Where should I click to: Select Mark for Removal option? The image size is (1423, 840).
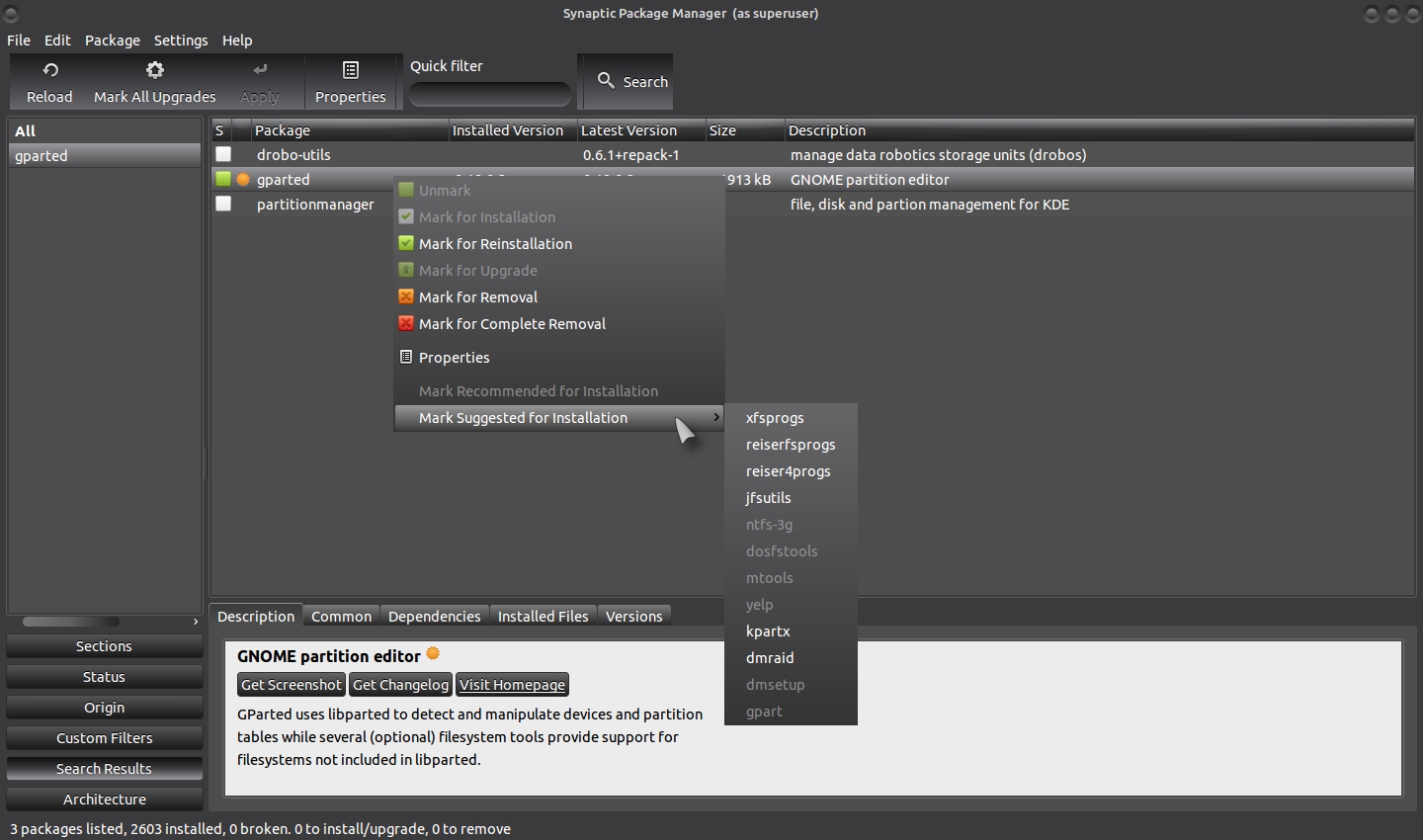(x=478, y=297)
